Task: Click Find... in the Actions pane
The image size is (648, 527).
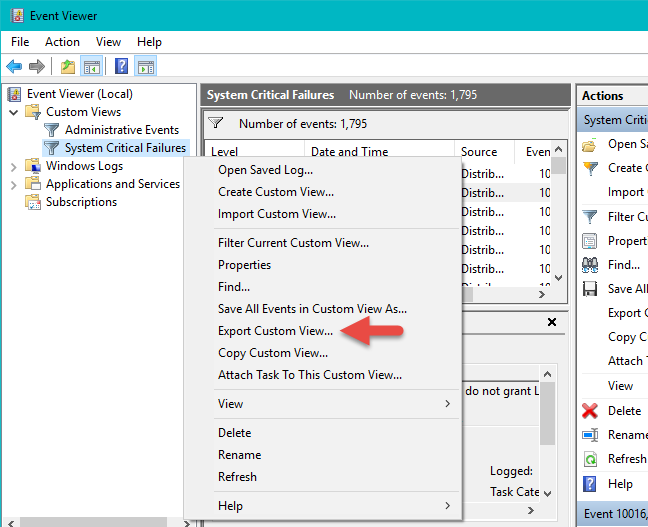Action: click(x=624, y=265)
